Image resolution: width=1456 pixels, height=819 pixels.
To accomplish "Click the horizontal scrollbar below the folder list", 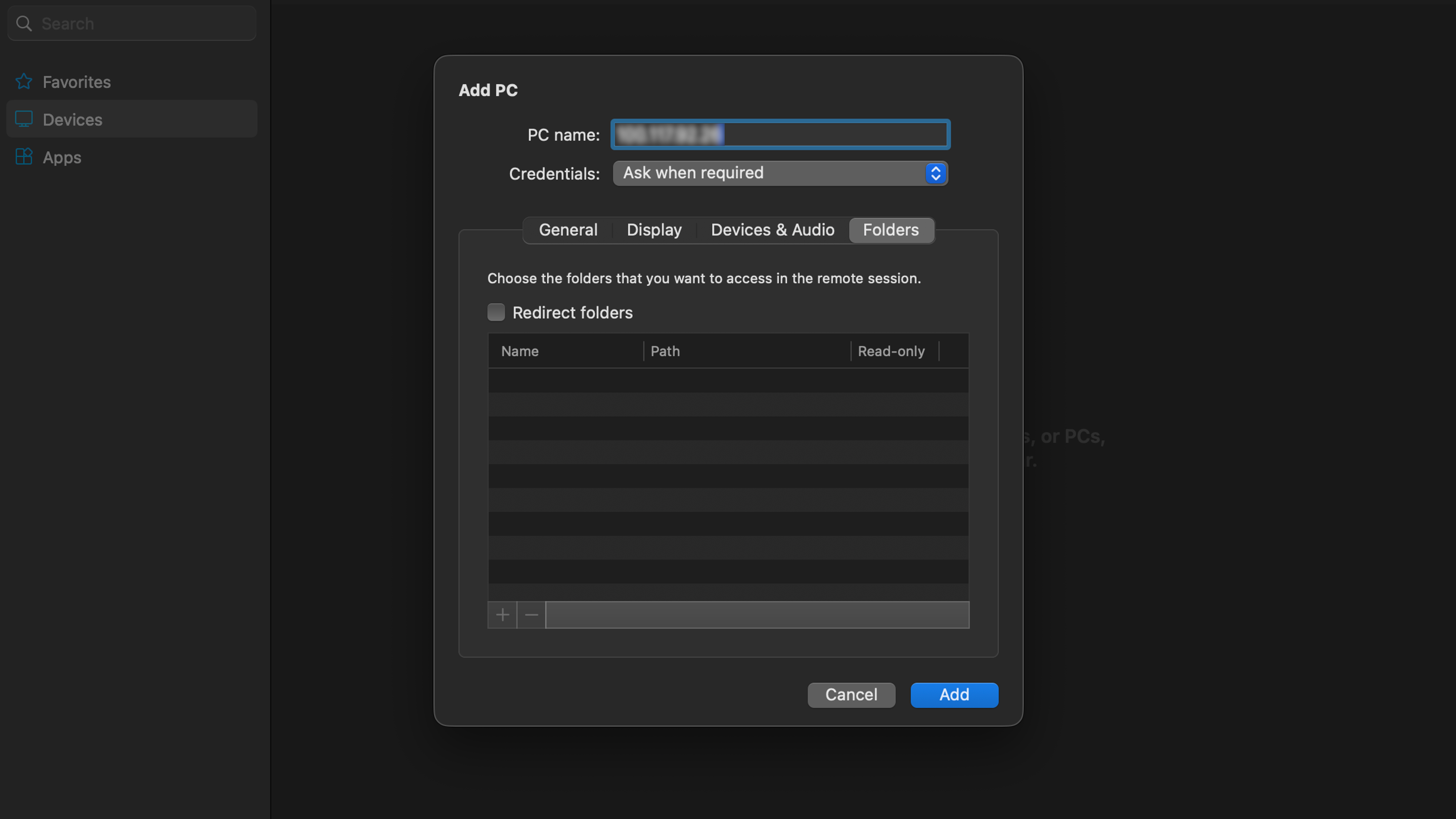I will (757, 614).
